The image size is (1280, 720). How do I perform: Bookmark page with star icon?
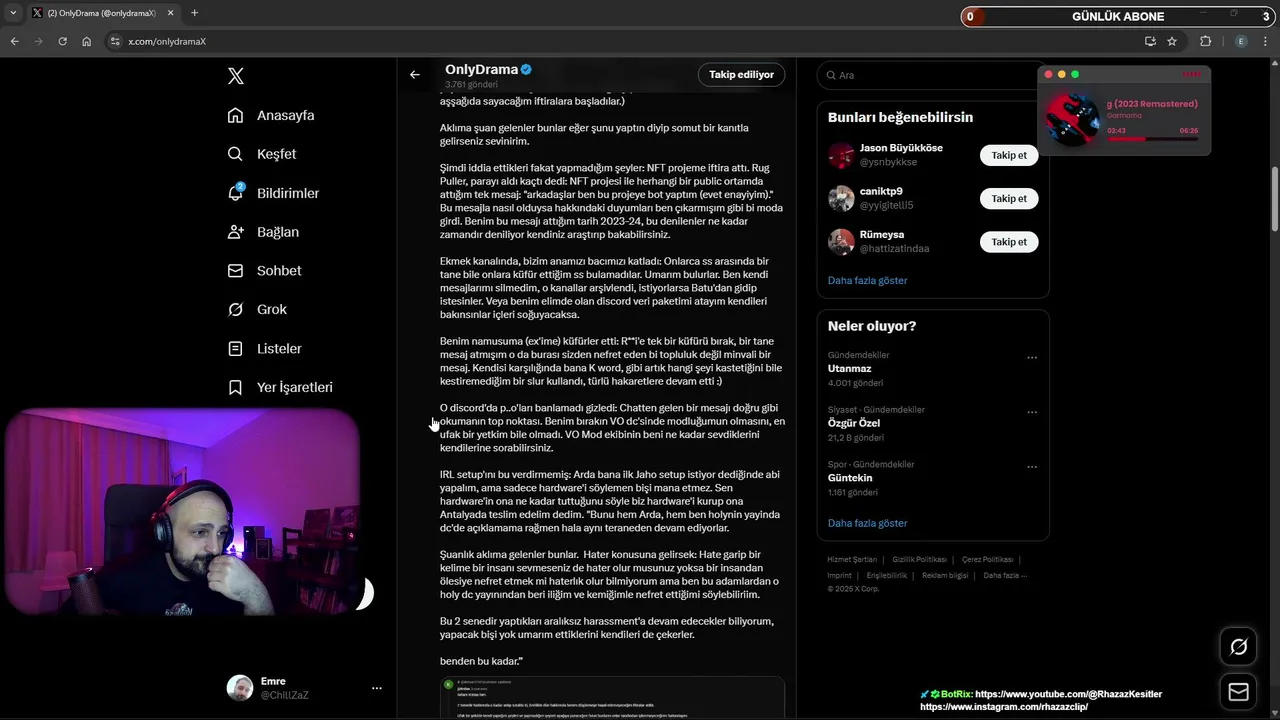coord(1172,41)
